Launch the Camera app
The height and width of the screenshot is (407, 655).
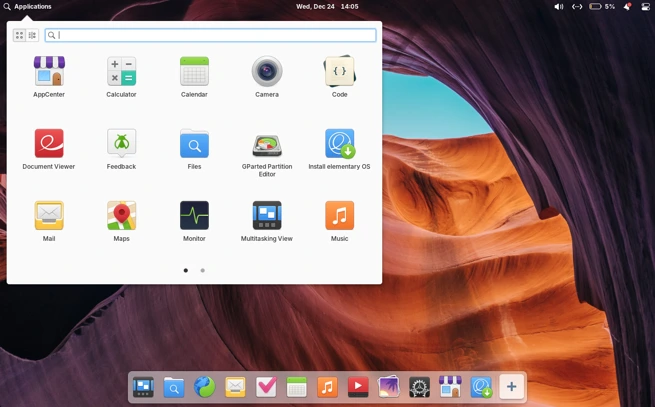(x=267, y=77)
